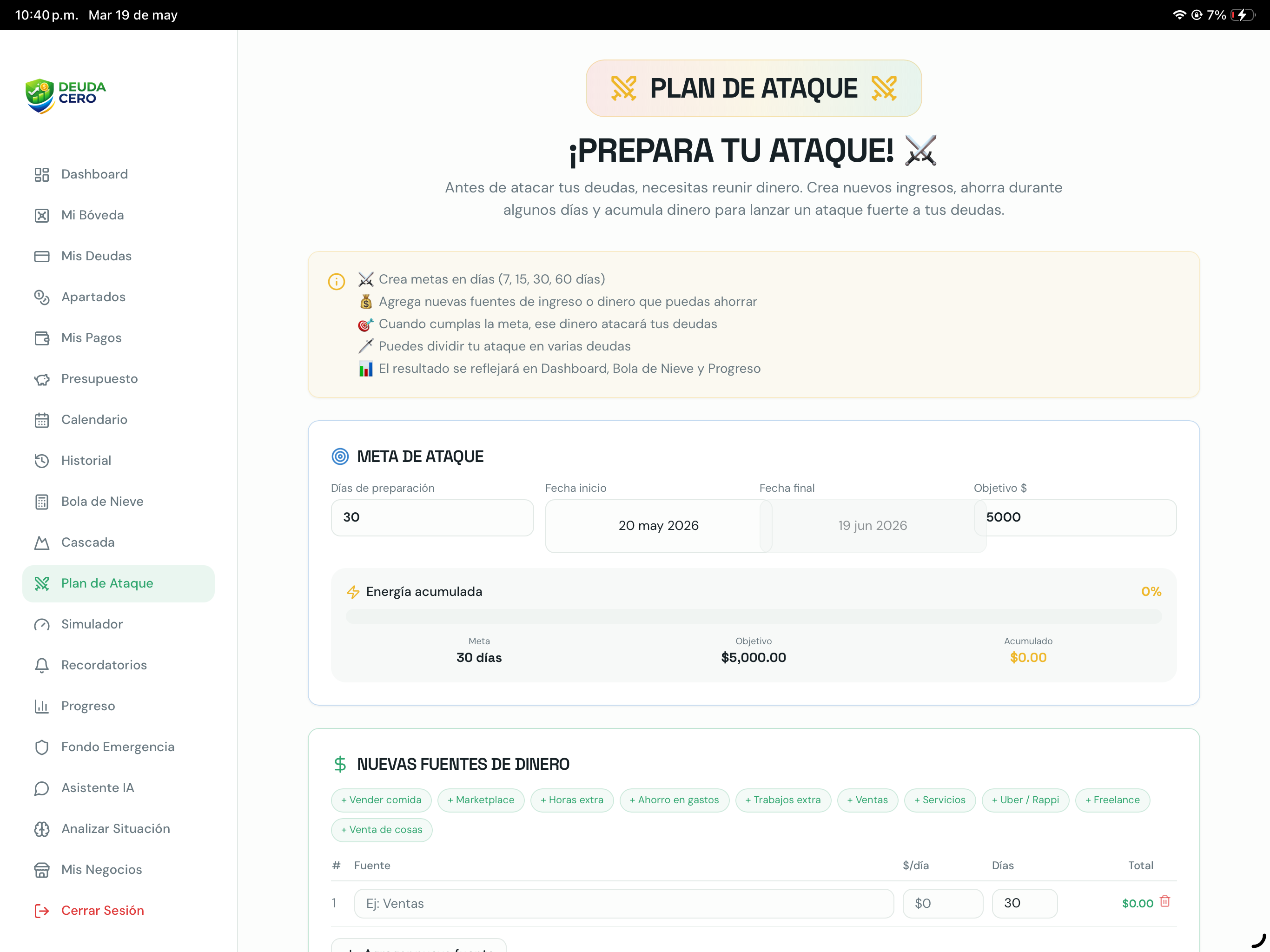This screenshot has height=952, width=1270.
Task: Click the battery indicator in status bar
Action: [x=1243, y=15]
